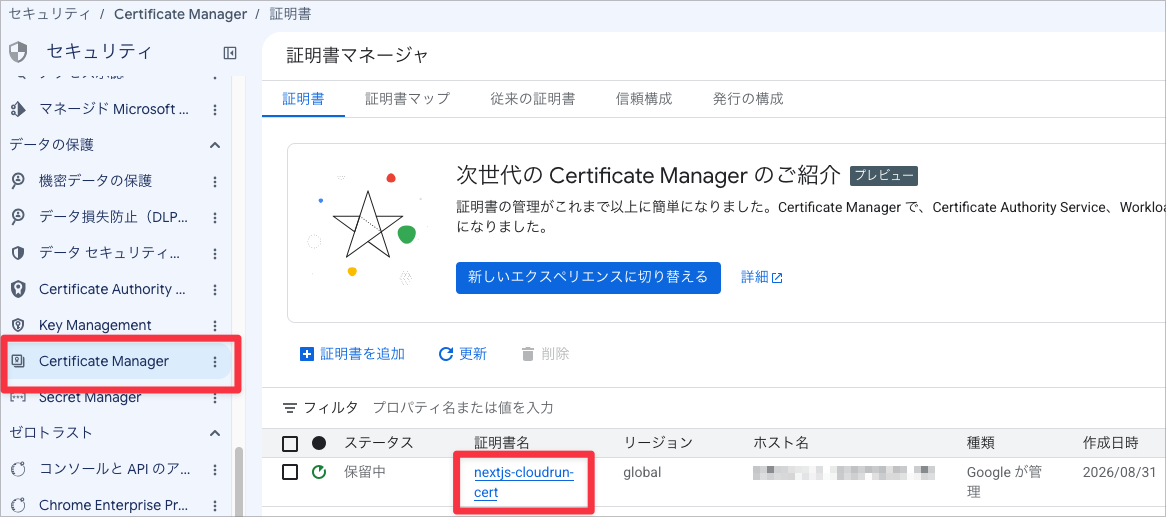
Task: Click the Secret Manager sidebar icon
Action: [x=19, y=397]
